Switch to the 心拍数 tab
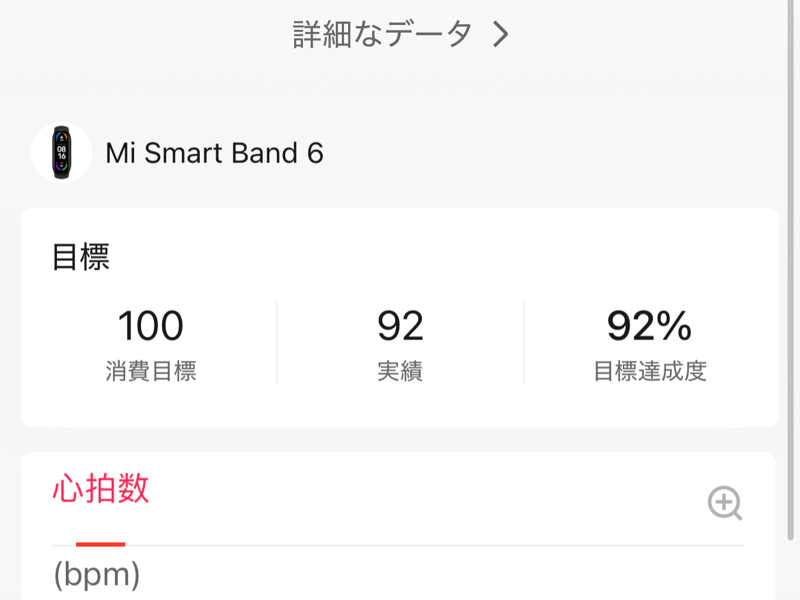Image resolution: width=800 pixels, height=600 pixels. (x=101, y=488)
